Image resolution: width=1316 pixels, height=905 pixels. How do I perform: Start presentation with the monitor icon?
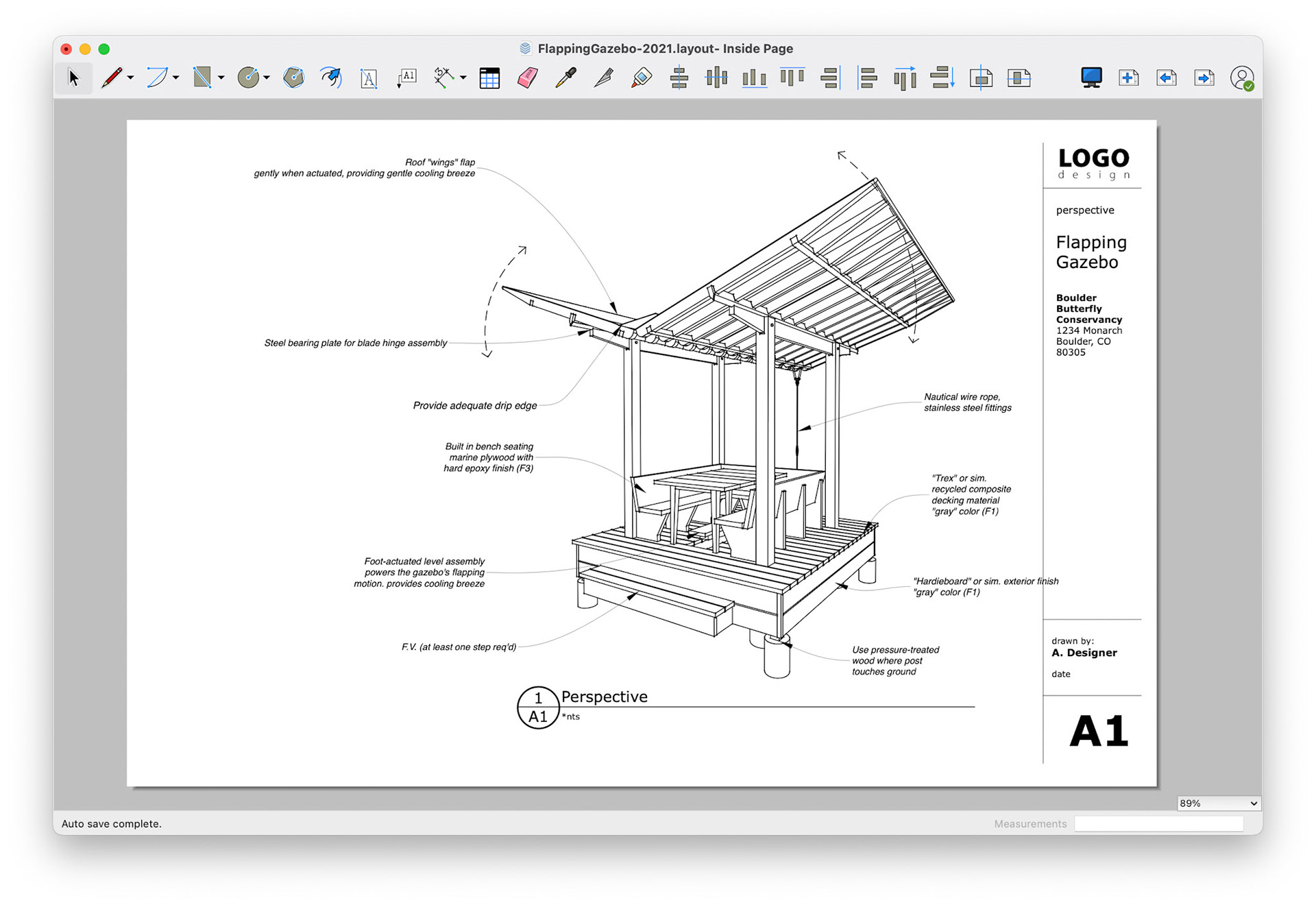click(1090, 77)
